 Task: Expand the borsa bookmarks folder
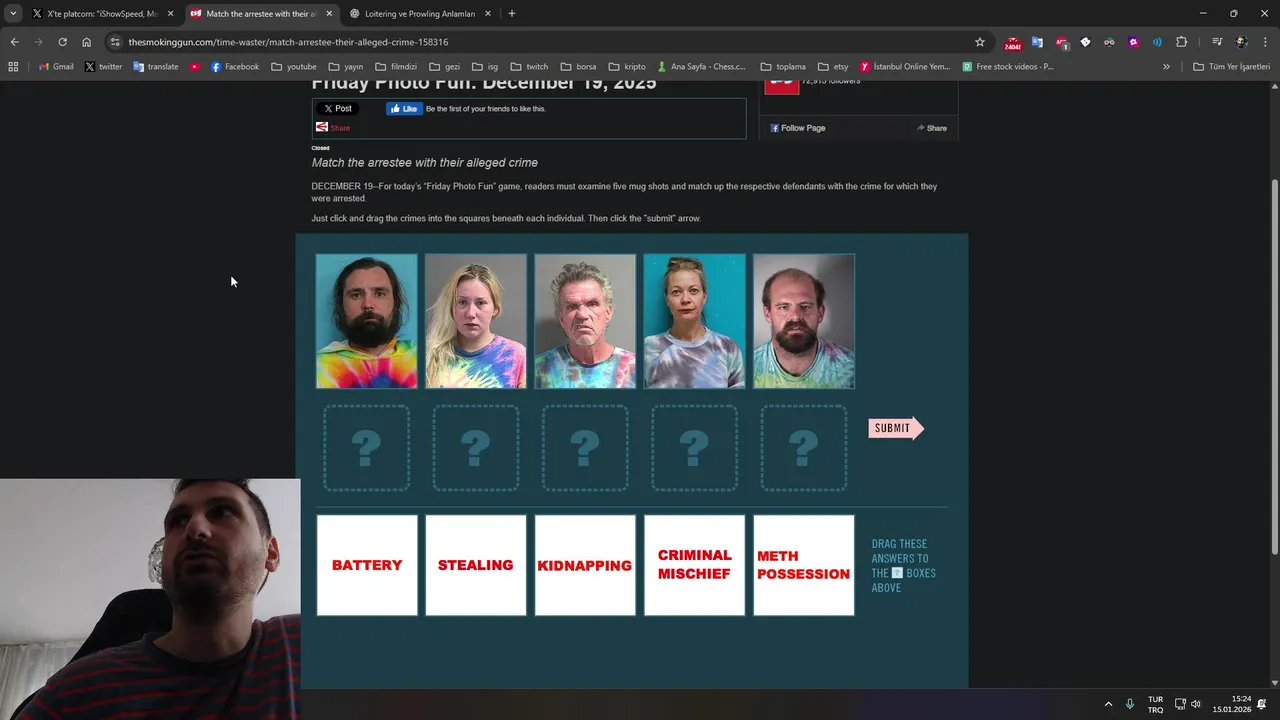[x=578, y=67]
